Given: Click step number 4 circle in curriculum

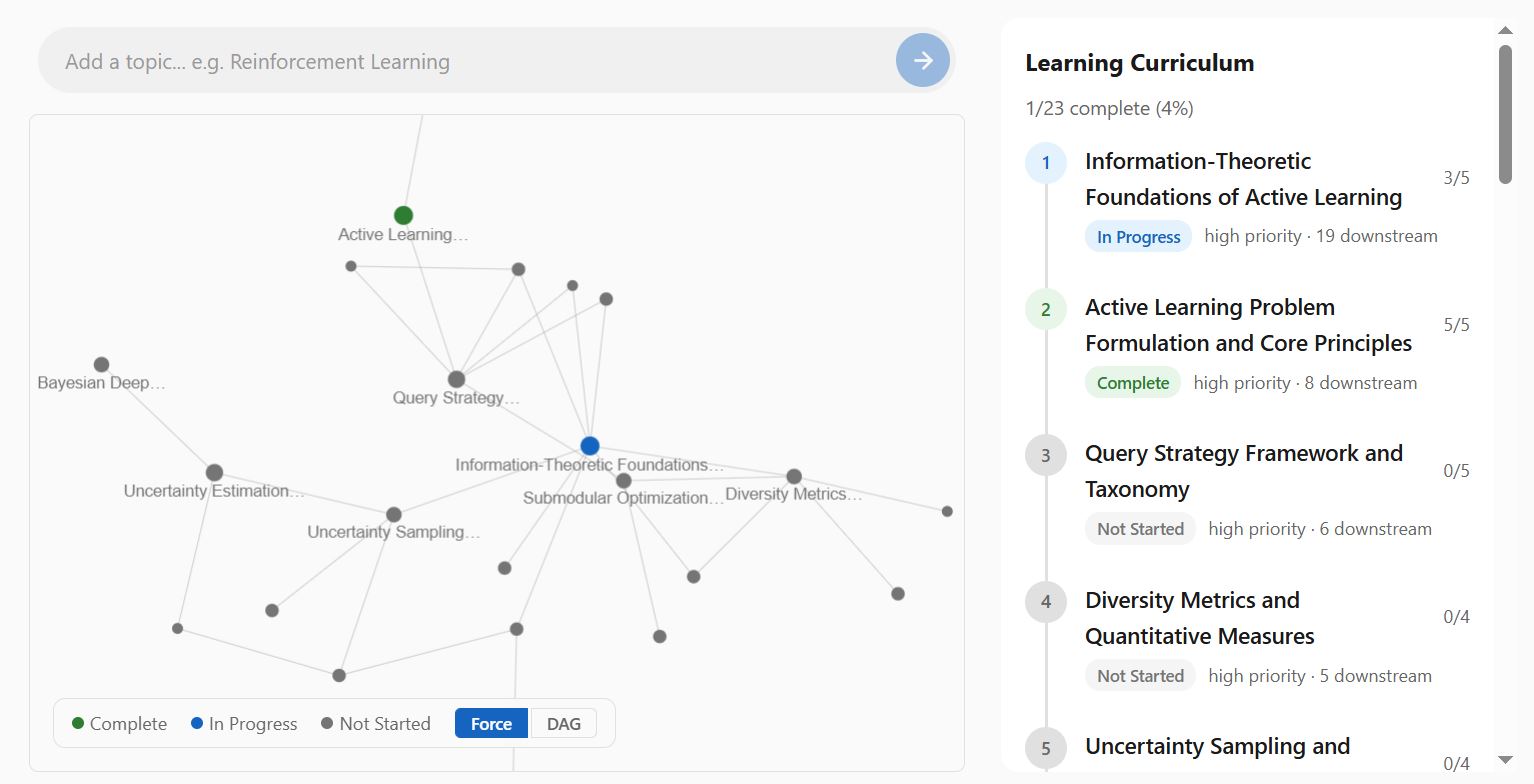Looking at the screenshot, I should point(1046,602).
